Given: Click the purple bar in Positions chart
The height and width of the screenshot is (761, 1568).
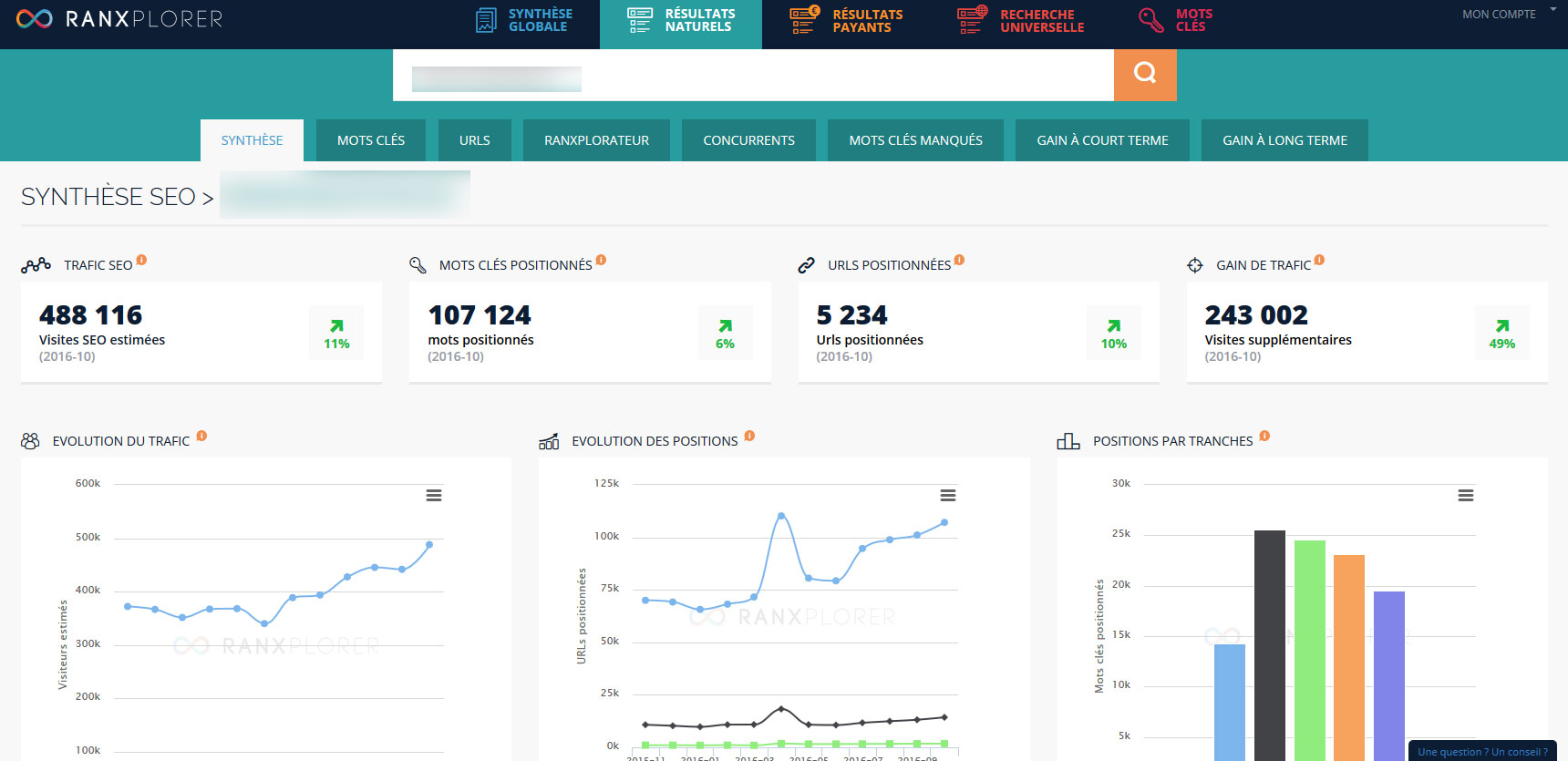Looking at the screenshot, I should (x=1389, y=676).
